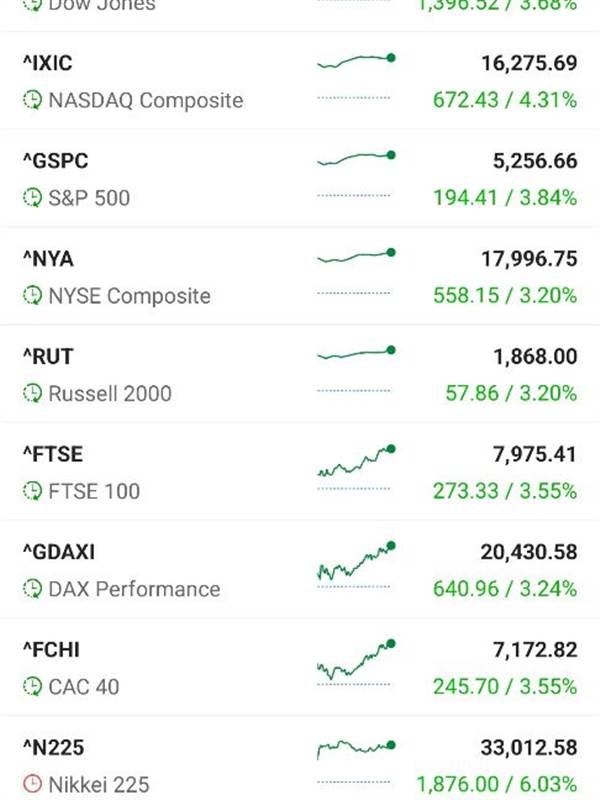Click the clock icon next to S&P 500
The image size is (600, 800).
click(x=33, y=198)
